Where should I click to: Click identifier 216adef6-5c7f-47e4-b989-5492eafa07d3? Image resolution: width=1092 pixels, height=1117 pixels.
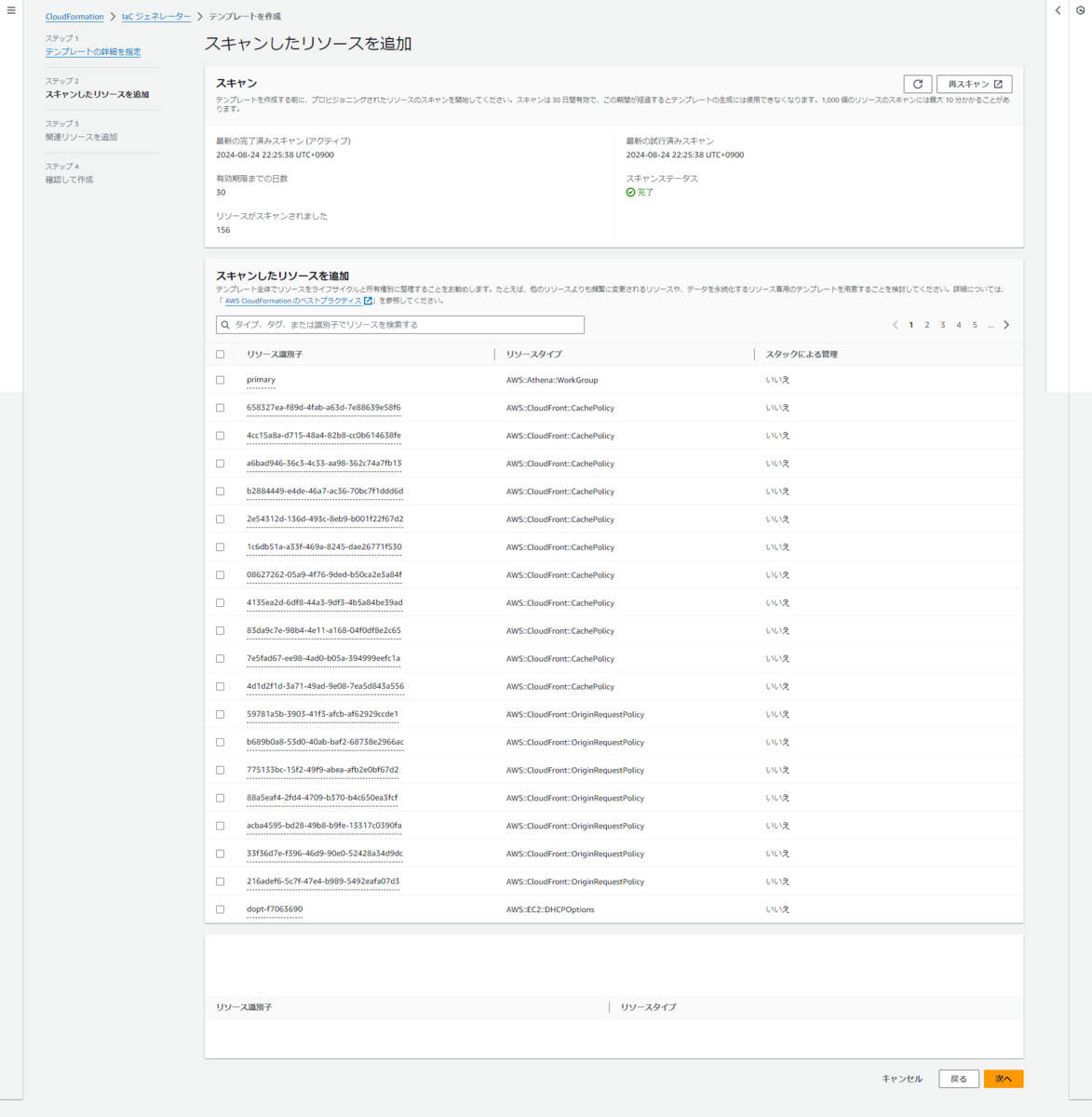323,881
